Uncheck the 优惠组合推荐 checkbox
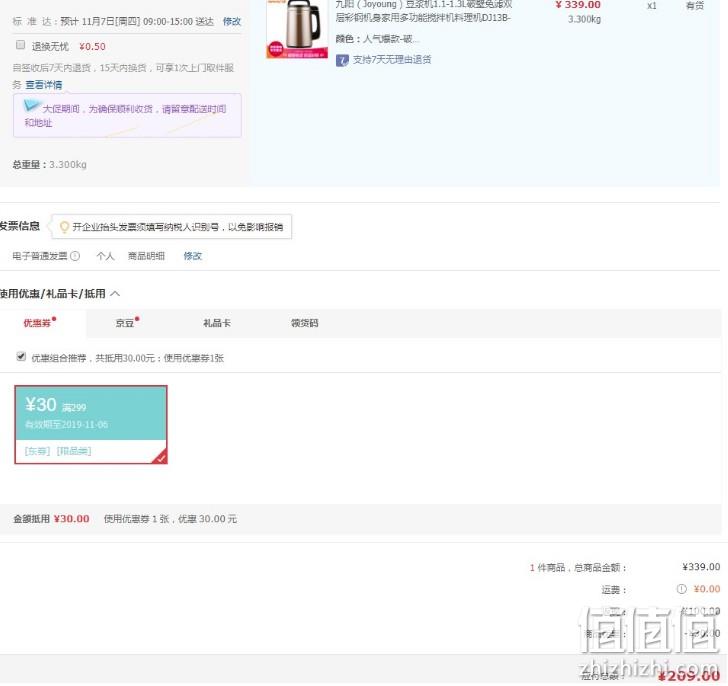Screen dimensions: 728x686 [21, 356]
